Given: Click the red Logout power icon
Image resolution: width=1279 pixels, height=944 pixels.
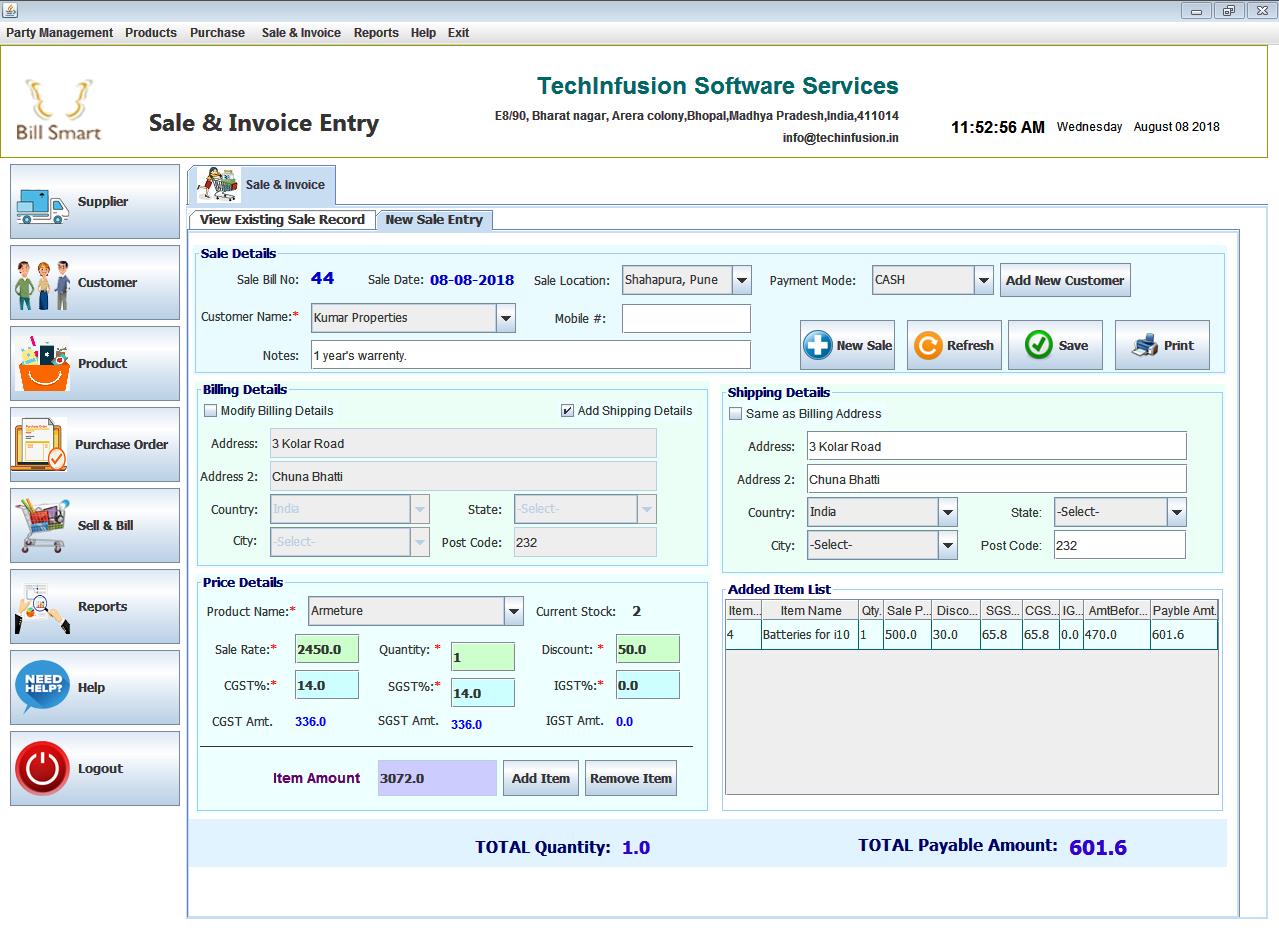Looking at the screenshot, I should click(42, 769).
